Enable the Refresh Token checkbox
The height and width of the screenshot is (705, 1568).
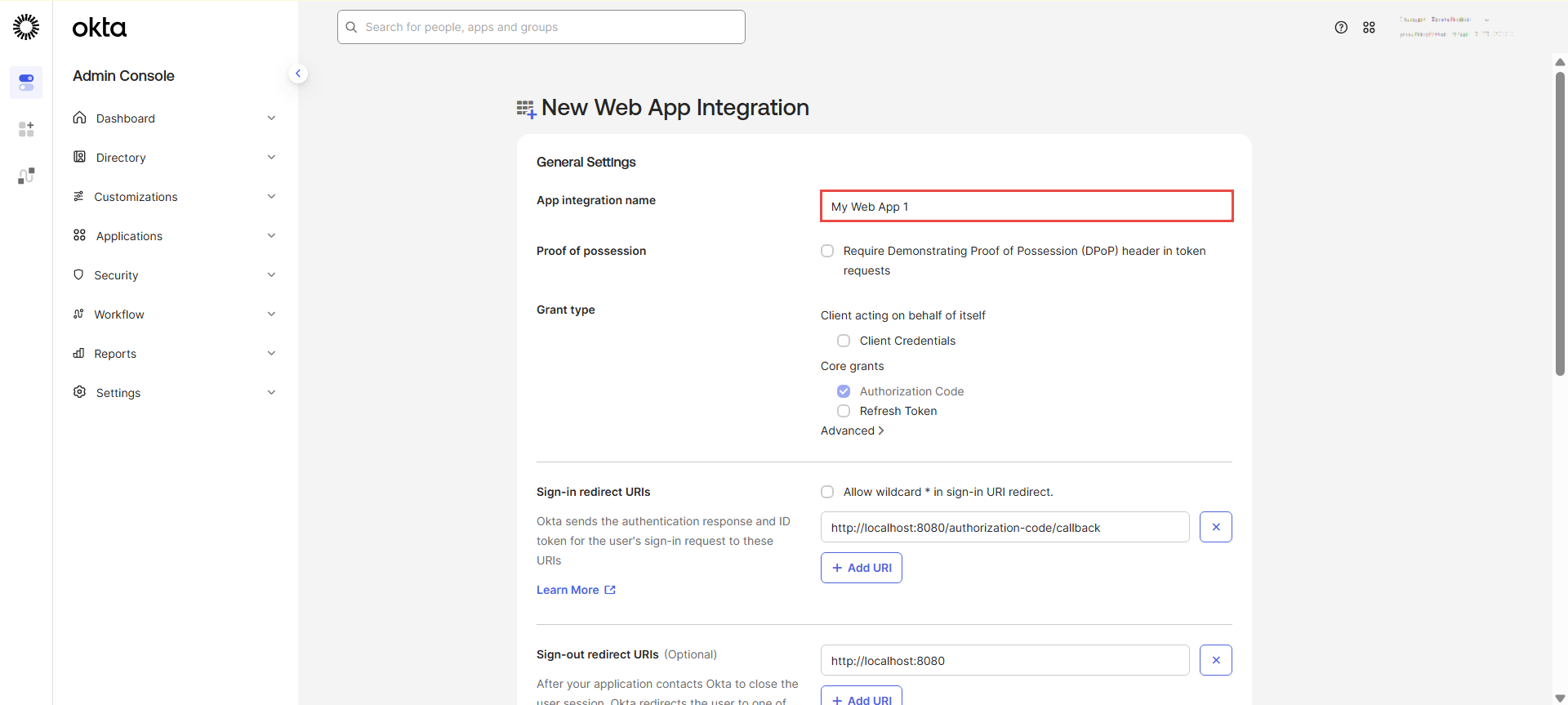[844, 411]
